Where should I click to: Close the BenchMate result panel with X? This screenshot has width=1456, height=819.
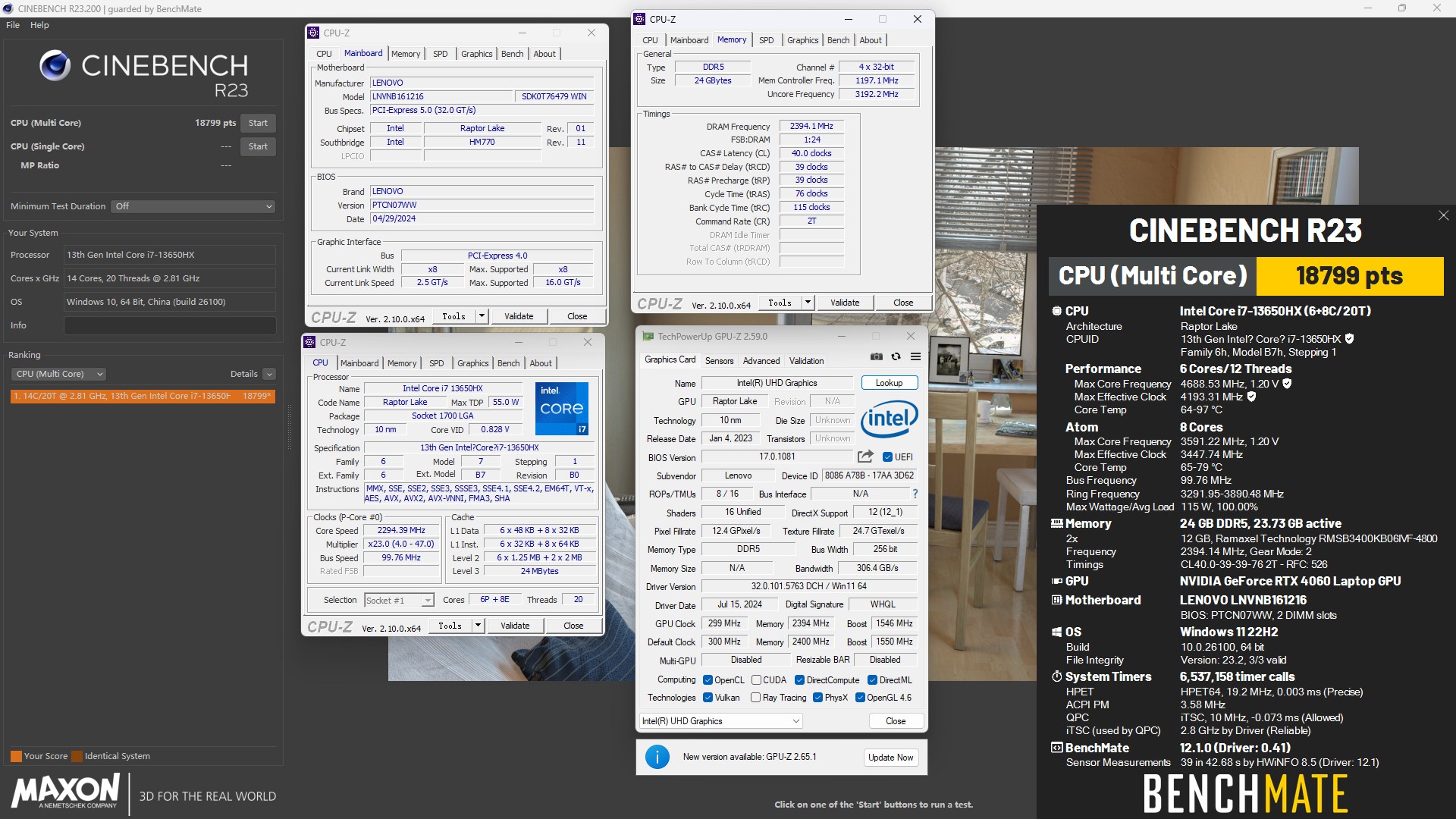pos(1443,215)
